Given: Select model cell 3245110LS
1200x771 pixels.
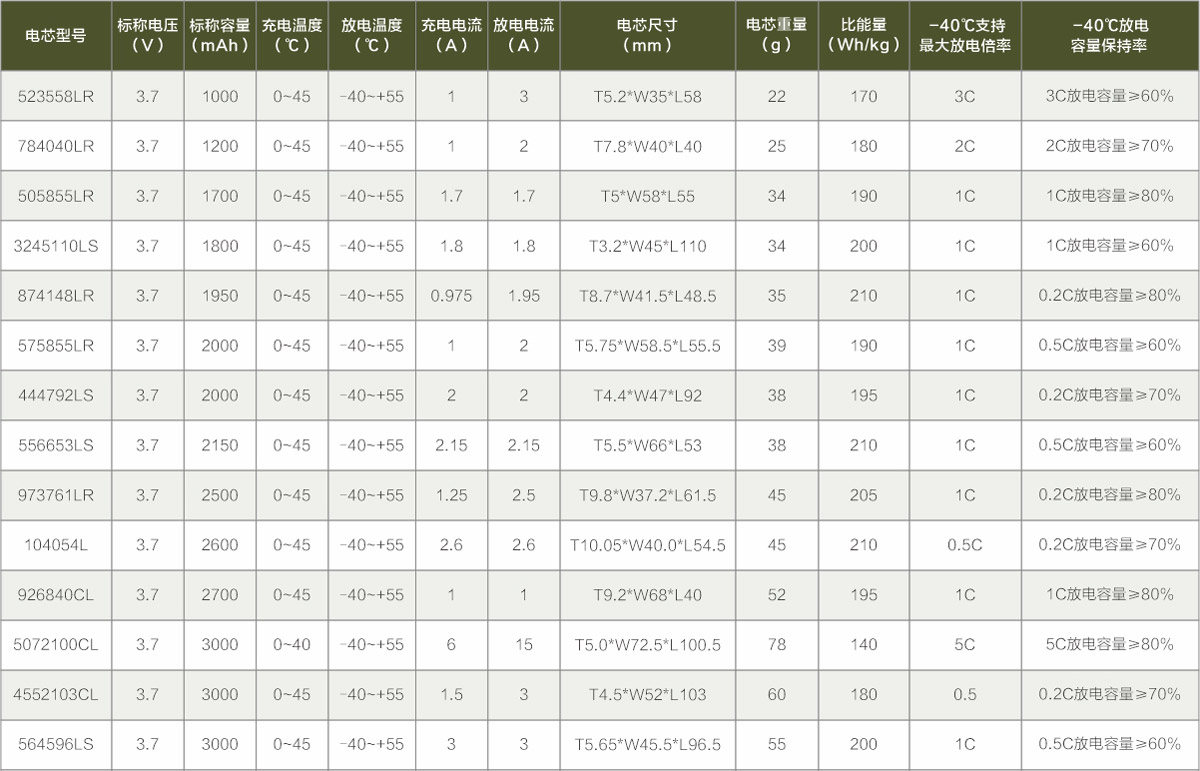Looking at the screenshot, I should coord(56,246).
